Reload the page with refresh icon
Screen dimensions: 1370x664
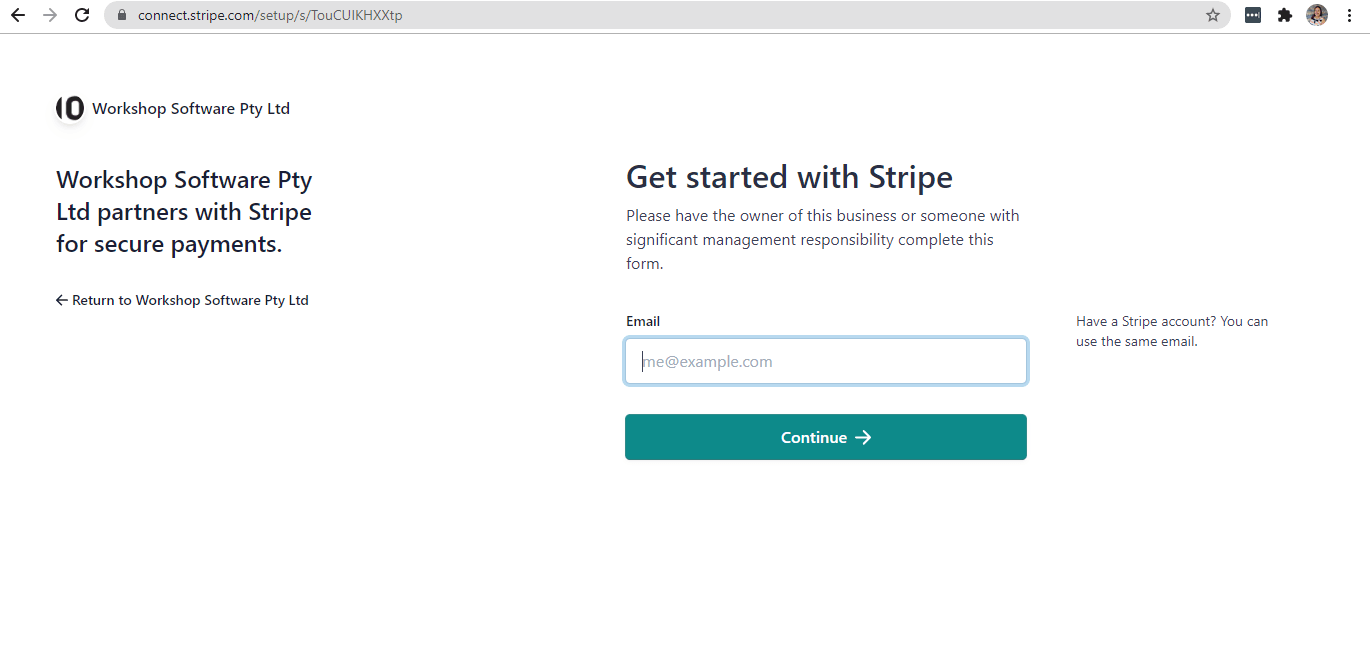(x=83, y=15)
